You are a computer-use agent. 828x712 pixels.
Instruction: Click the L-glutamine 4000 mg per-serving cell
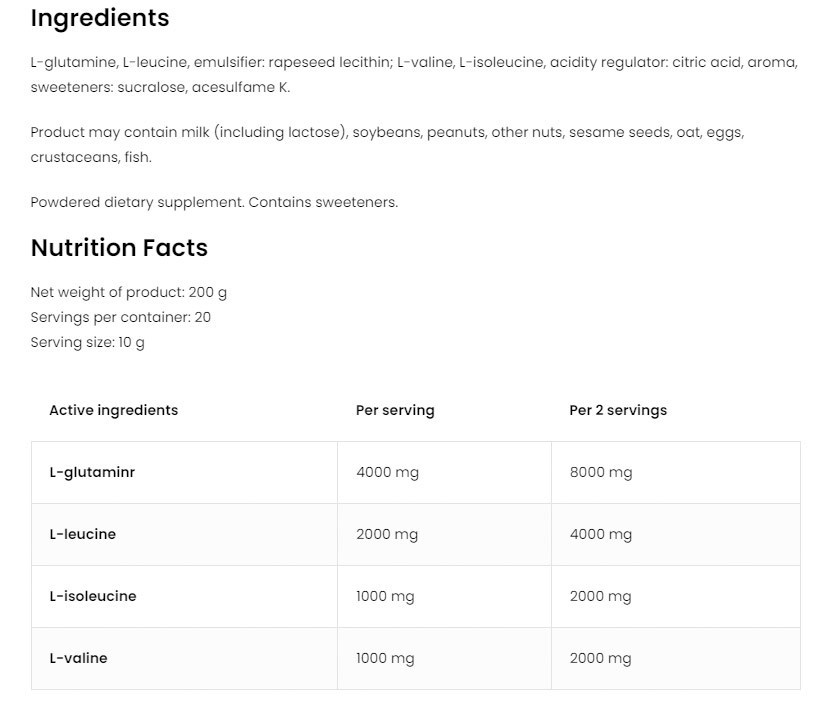387,472
